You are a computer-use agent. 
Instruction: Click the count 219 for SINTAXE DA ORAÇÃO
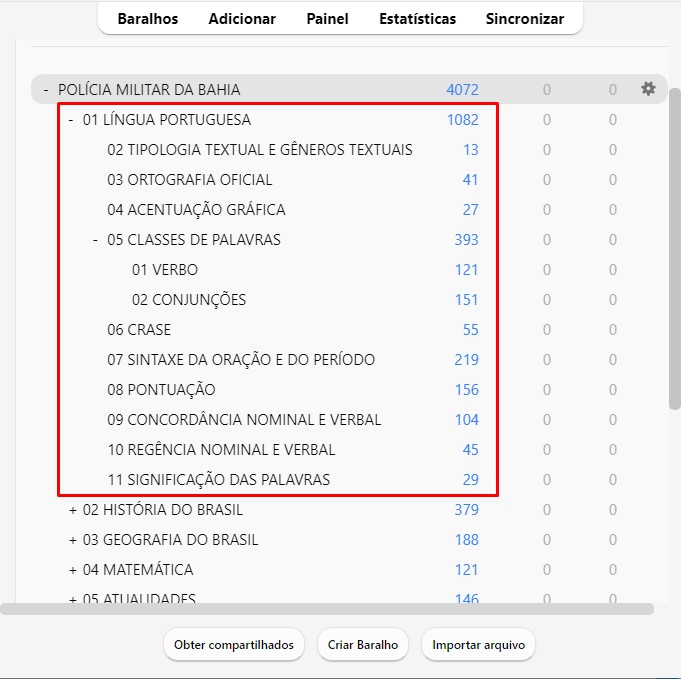(x=466, y=359)
